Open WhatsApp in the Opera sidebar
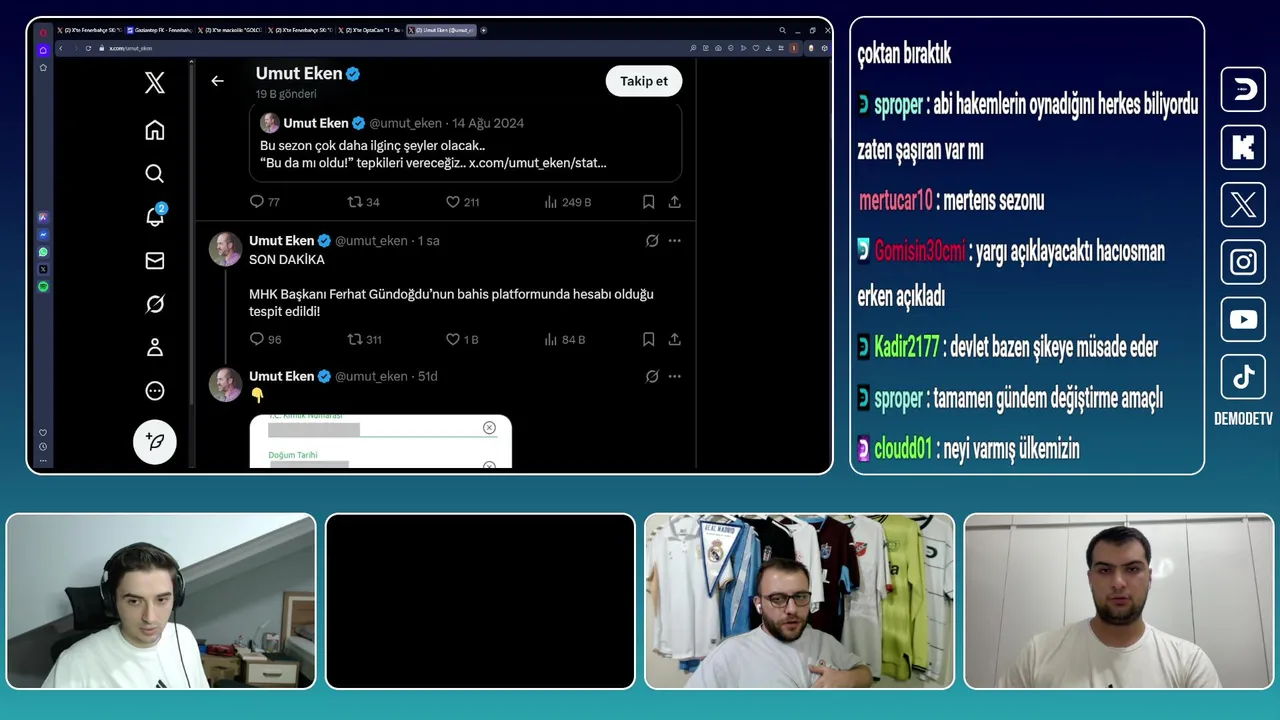This screenshot has height=720, width=1280. (x=43, y=252)
